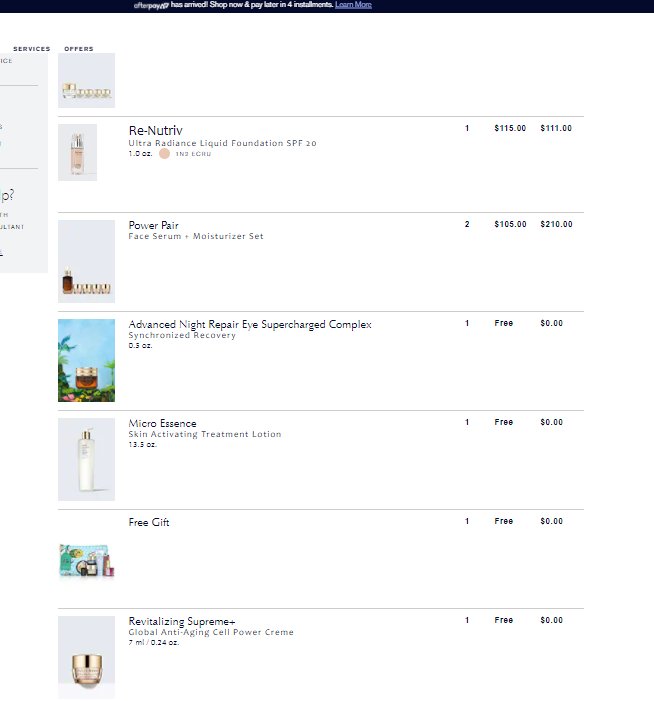Open the Revitalizing Supreme+ product title

(182, 621)
